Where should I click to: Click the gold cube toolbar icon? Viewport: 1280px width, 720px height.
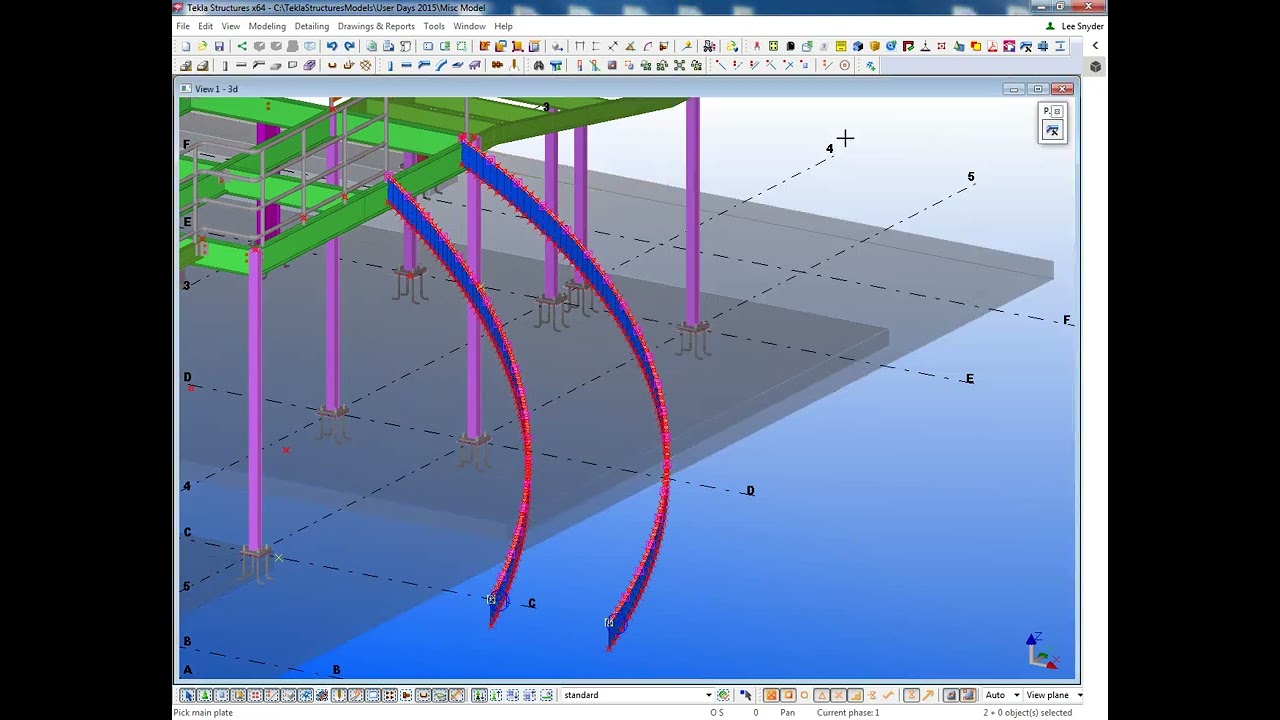[875, 46]
